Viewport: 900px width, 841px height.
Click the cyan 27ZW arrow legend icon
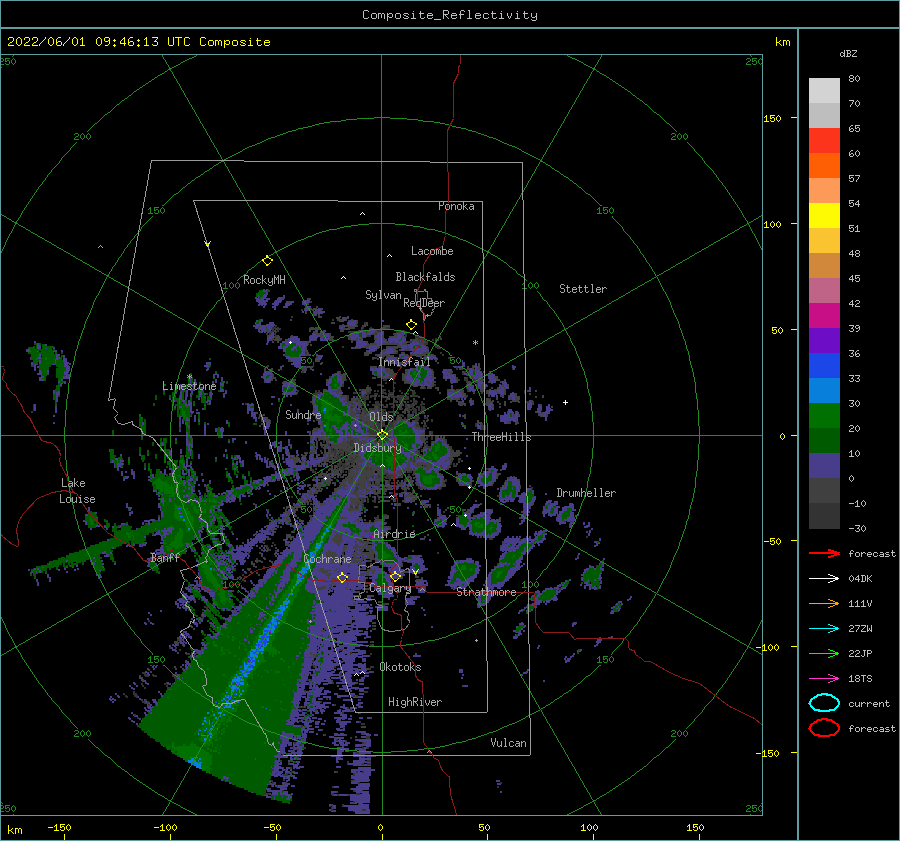pos(824,629)
